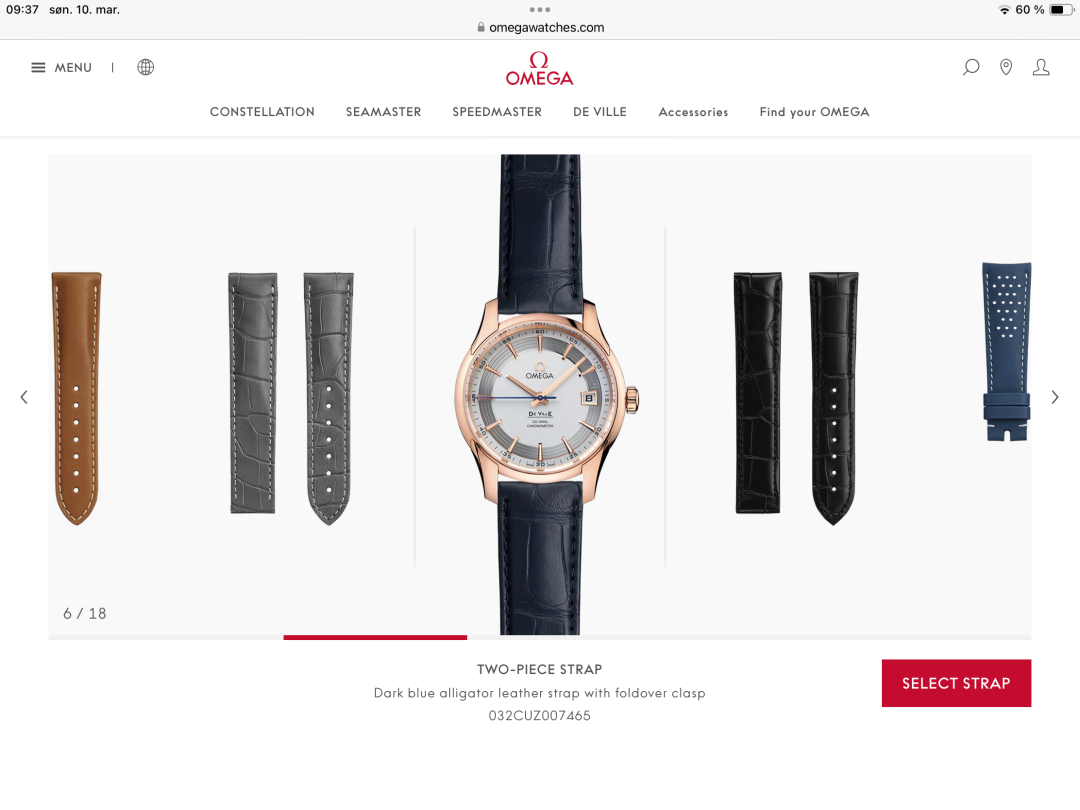Open Find your OMEGA link

[814, 112]
